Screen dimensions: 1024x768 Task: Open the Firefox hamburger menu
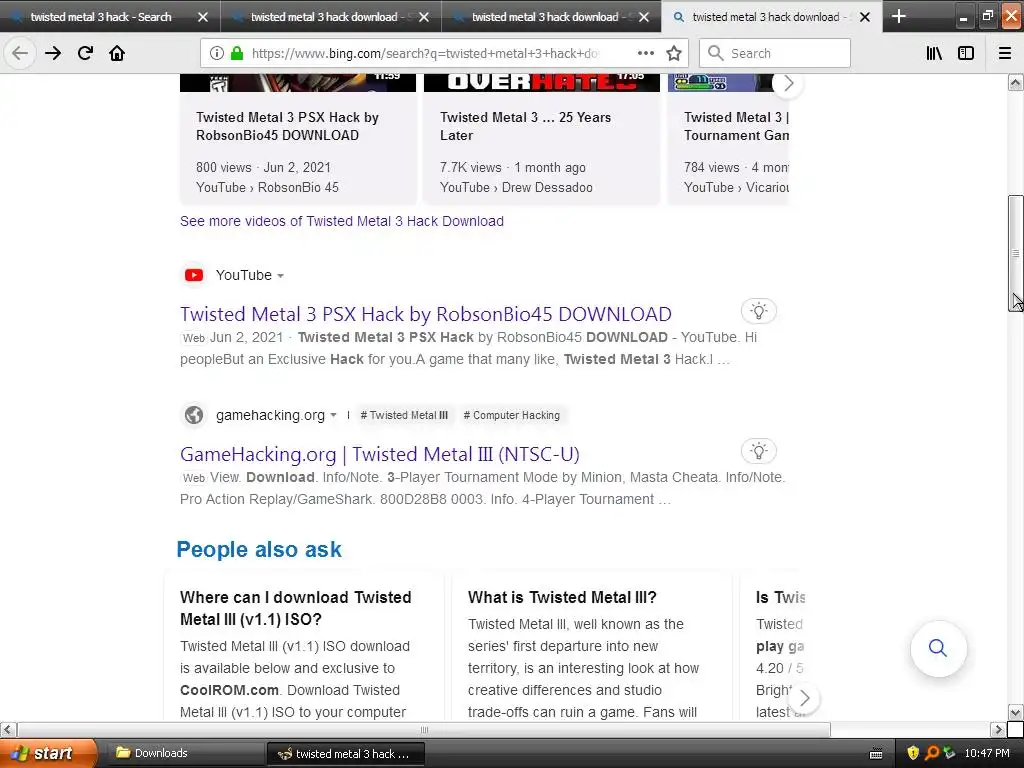coord(1005,54)
